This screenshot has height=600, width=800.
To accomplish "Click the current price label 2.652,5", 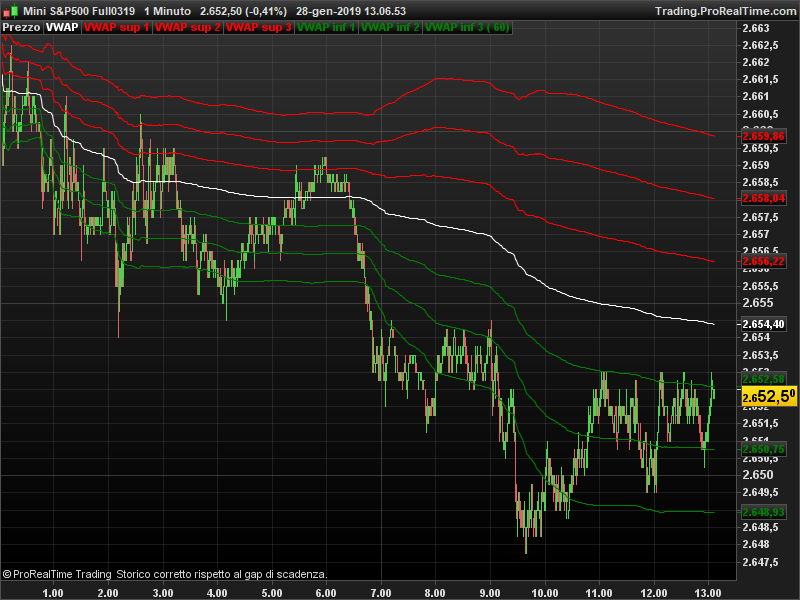I will (x=769, y=396).
